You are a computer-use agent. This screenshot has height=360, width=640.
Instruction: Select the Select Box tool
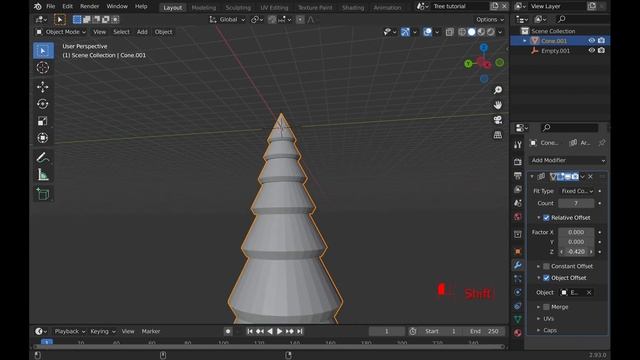coord(43,51)
